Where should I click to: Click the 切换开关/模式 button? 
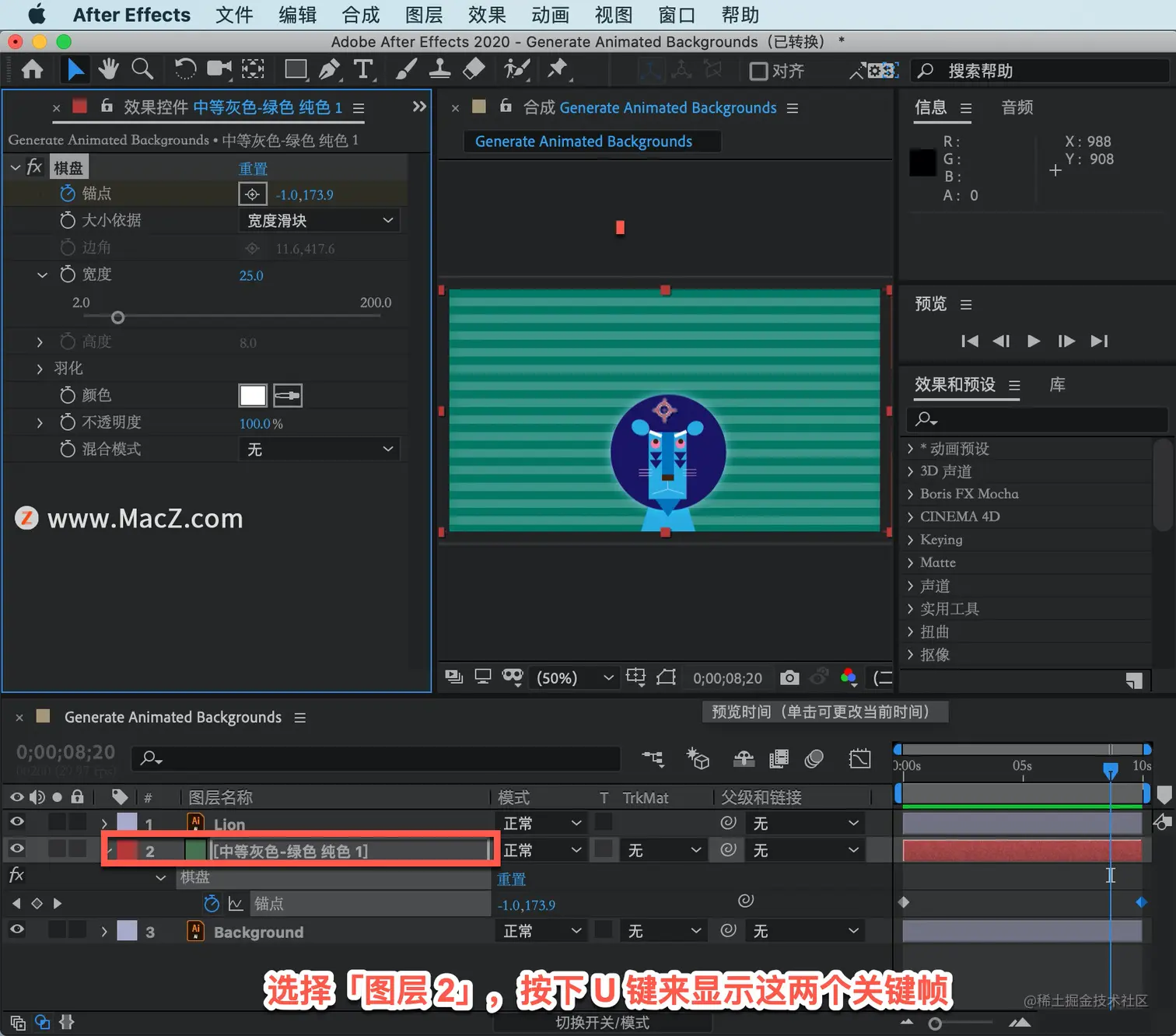(x=602, y=1023)
